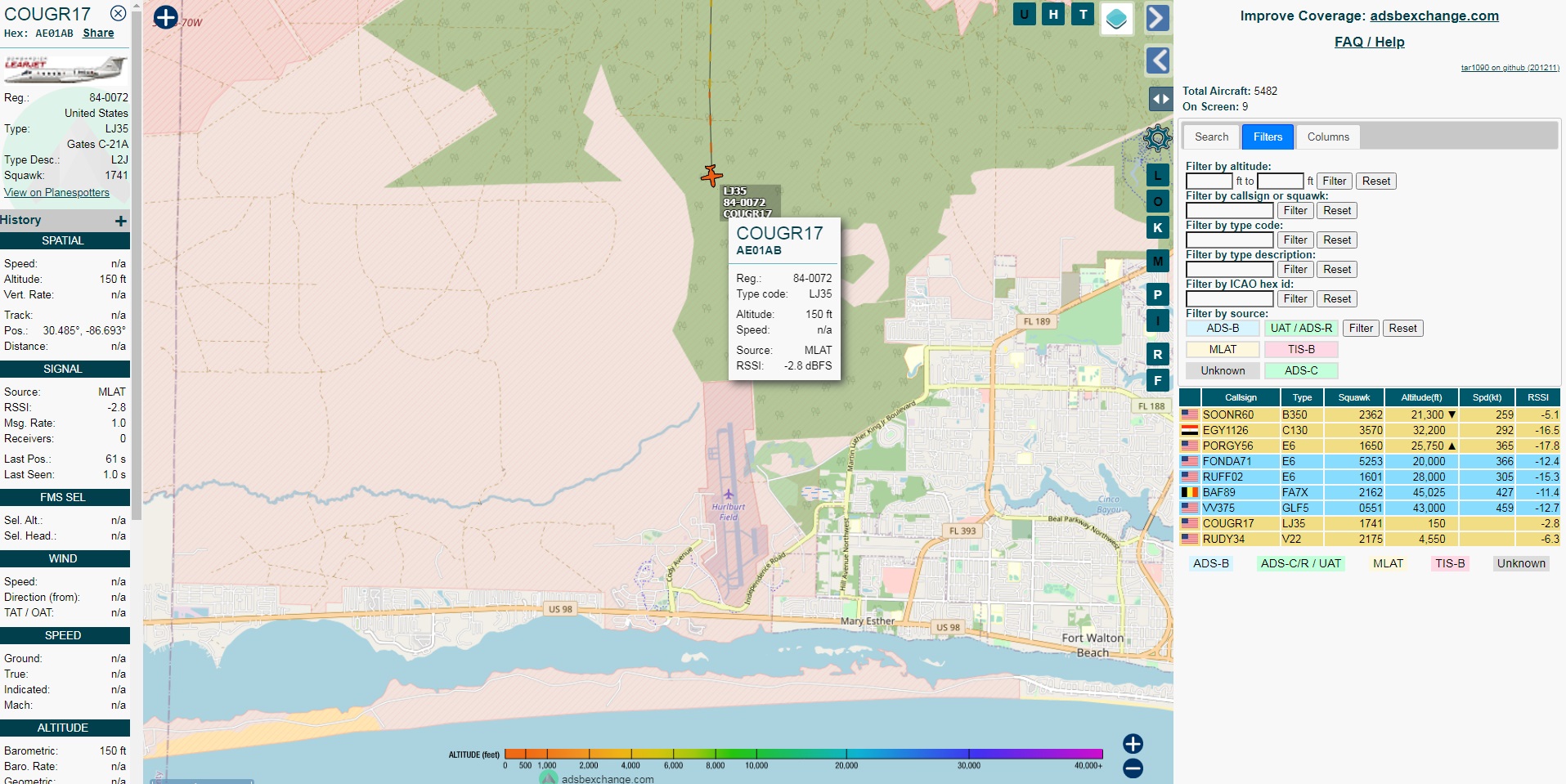This screenshot has height=784, width=1566.
Task: Zoom out the map with the minus icon
Action: pos(1133,768)
